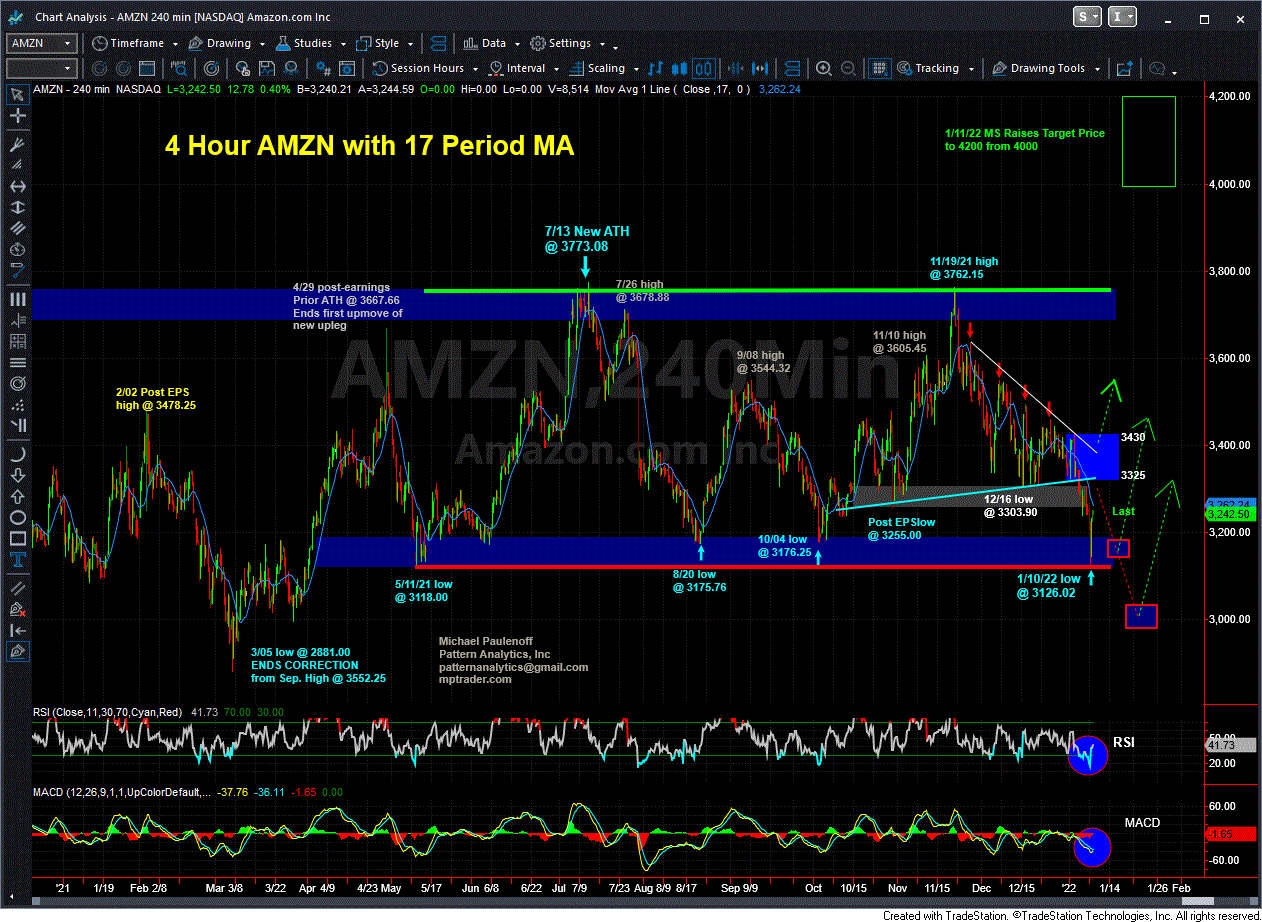Expand the Interval dropdown arrow
The height and width of the screenshot is (922, 1262).
[556, 69]
